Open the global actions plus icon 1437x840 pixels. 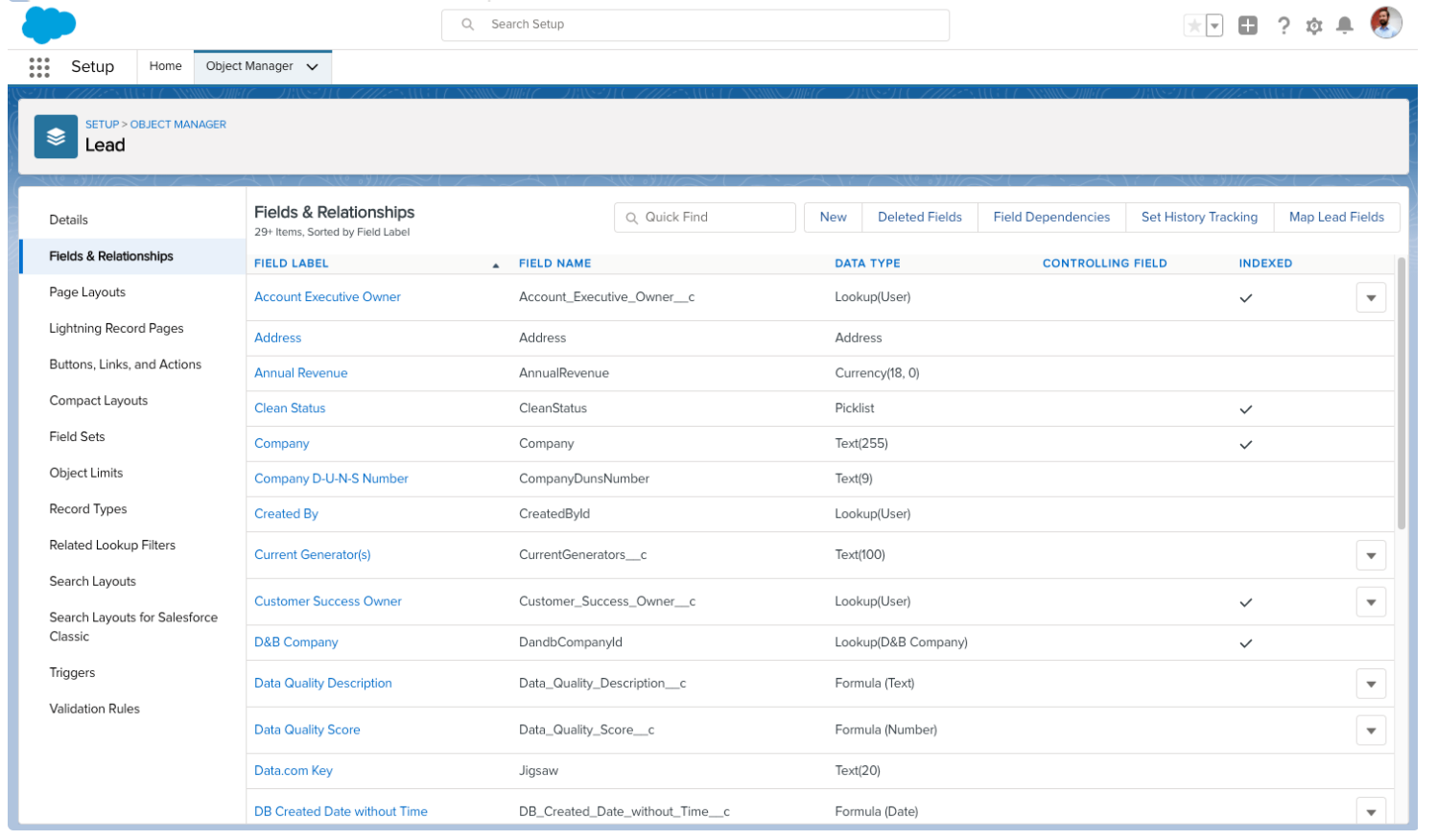click(x=1247, y=26)
